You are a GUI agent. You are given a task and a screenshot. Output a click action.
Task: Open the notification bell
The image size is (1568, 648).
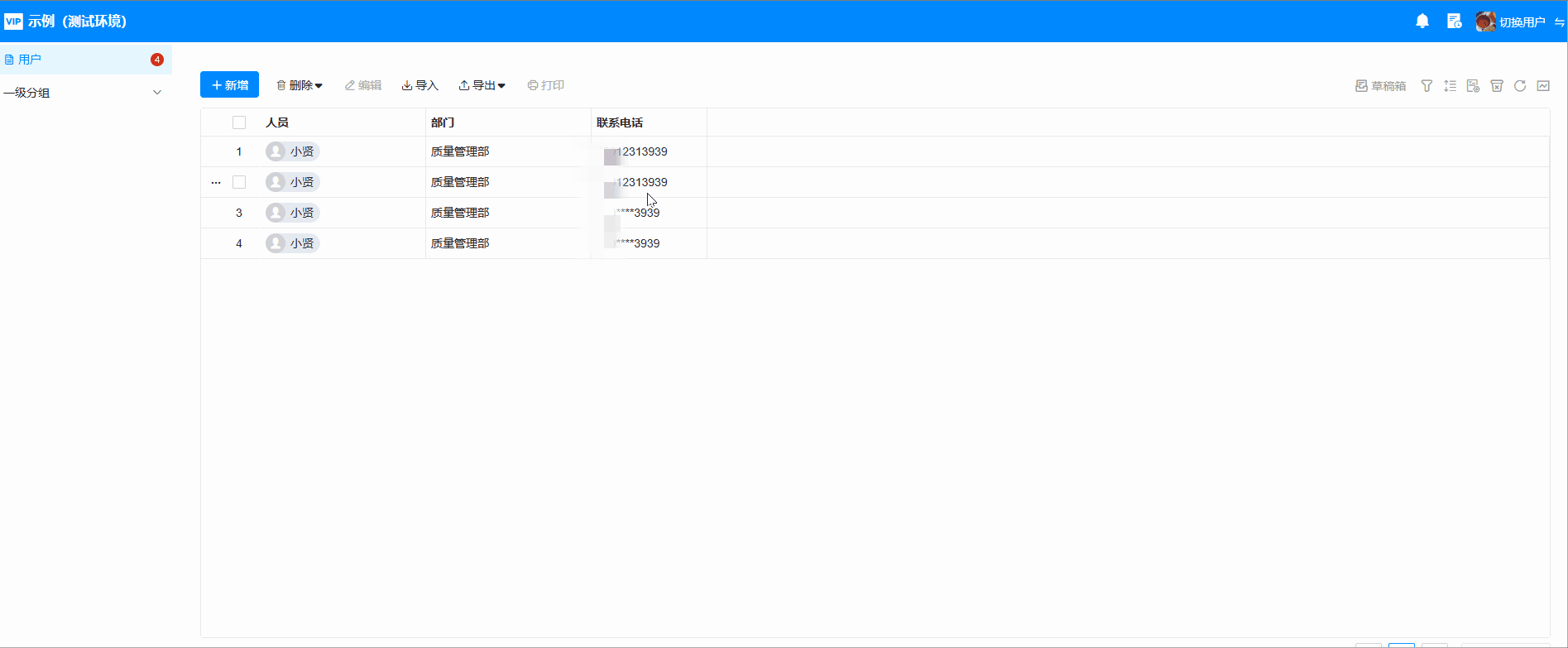tap(1422, 22)
